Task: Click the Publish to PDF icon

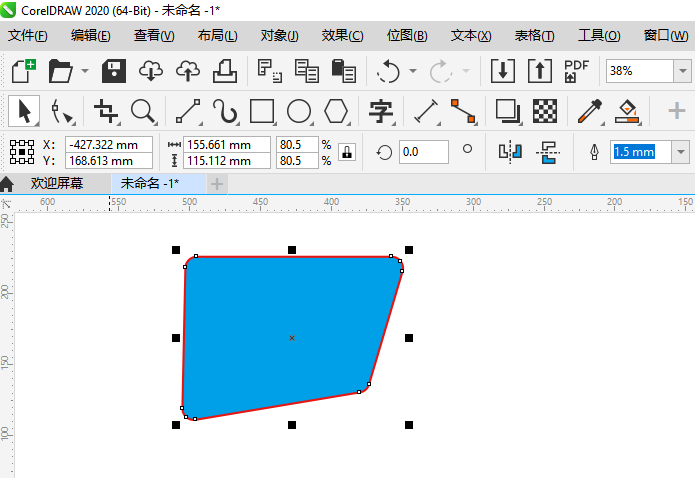Action: click(577, 71)
